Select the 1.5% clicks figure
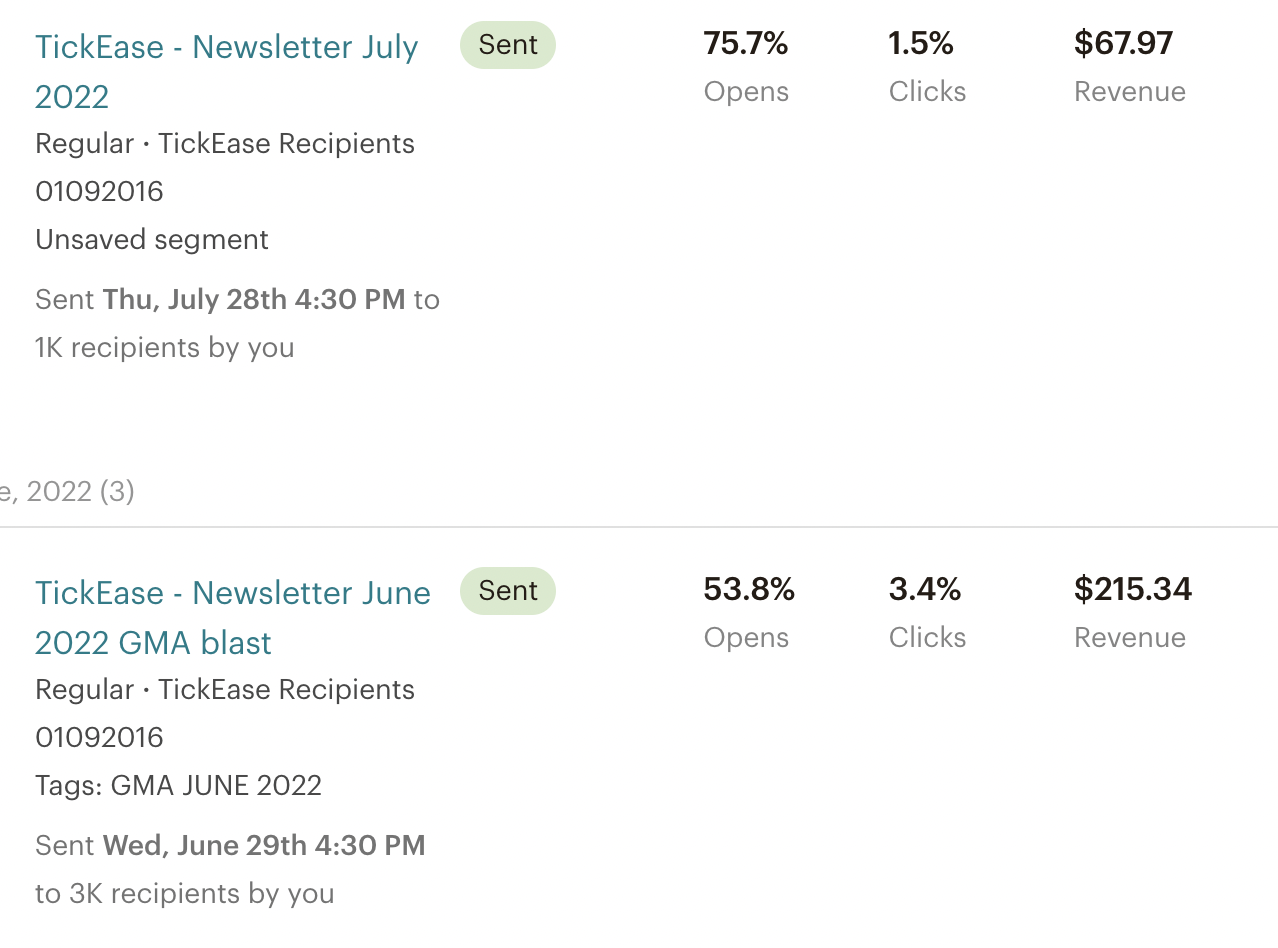Screen dimensions: 1278x948 921,44
